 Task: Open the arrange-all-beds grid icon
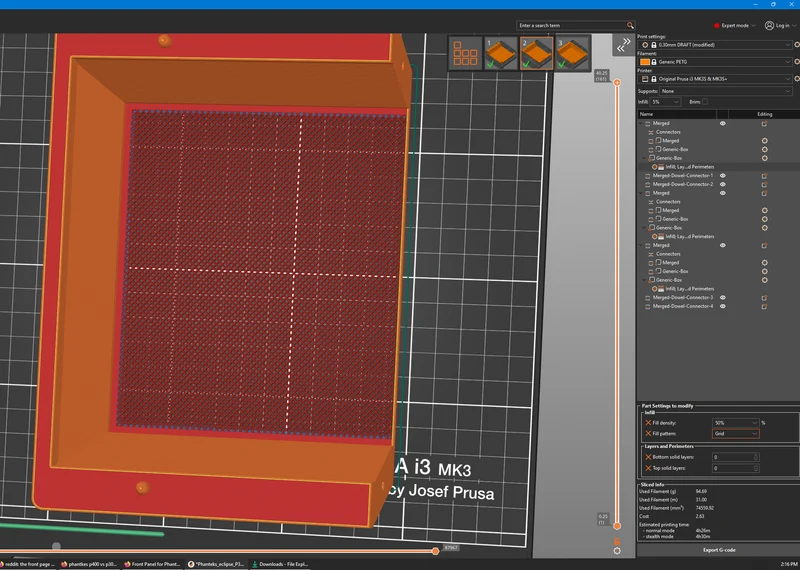pos(465,53)
